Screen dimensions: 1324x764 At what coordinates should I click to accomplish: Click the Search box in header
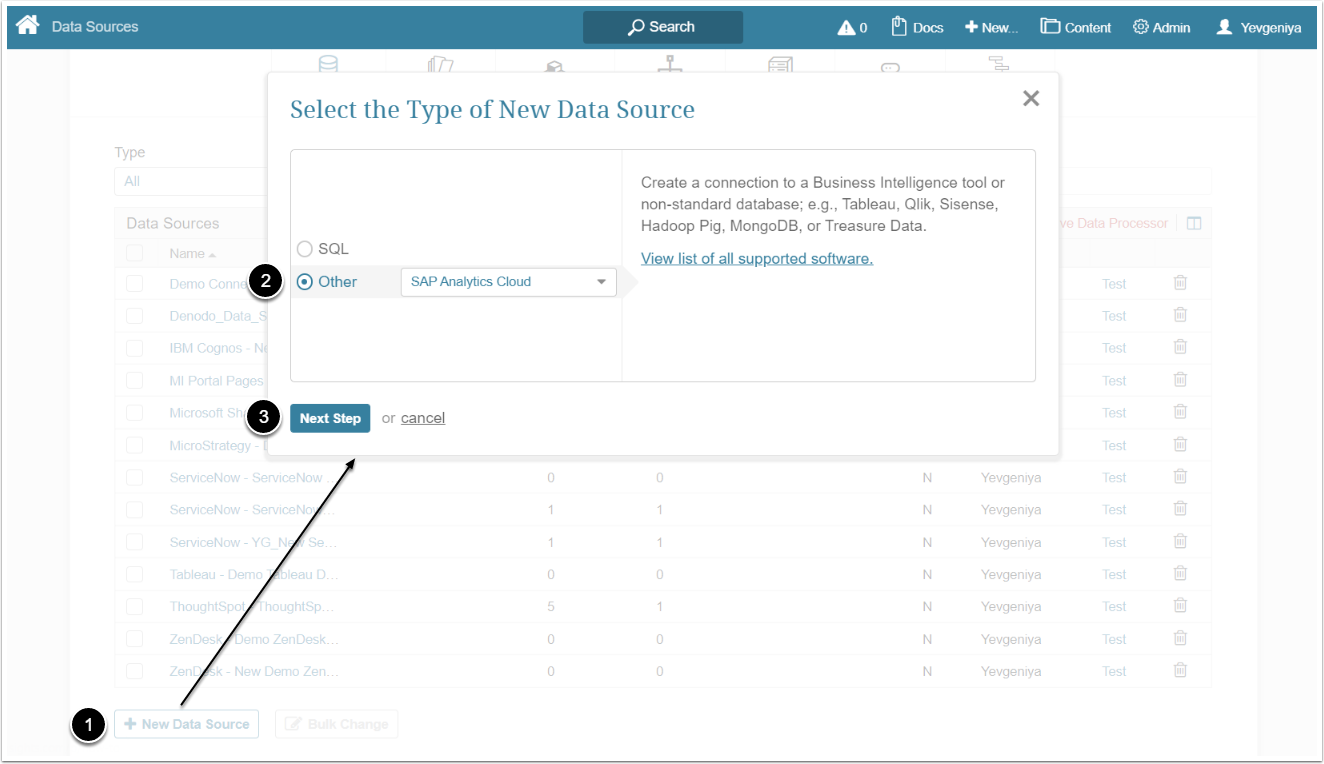pyautogui.click(x=662, y=27)
